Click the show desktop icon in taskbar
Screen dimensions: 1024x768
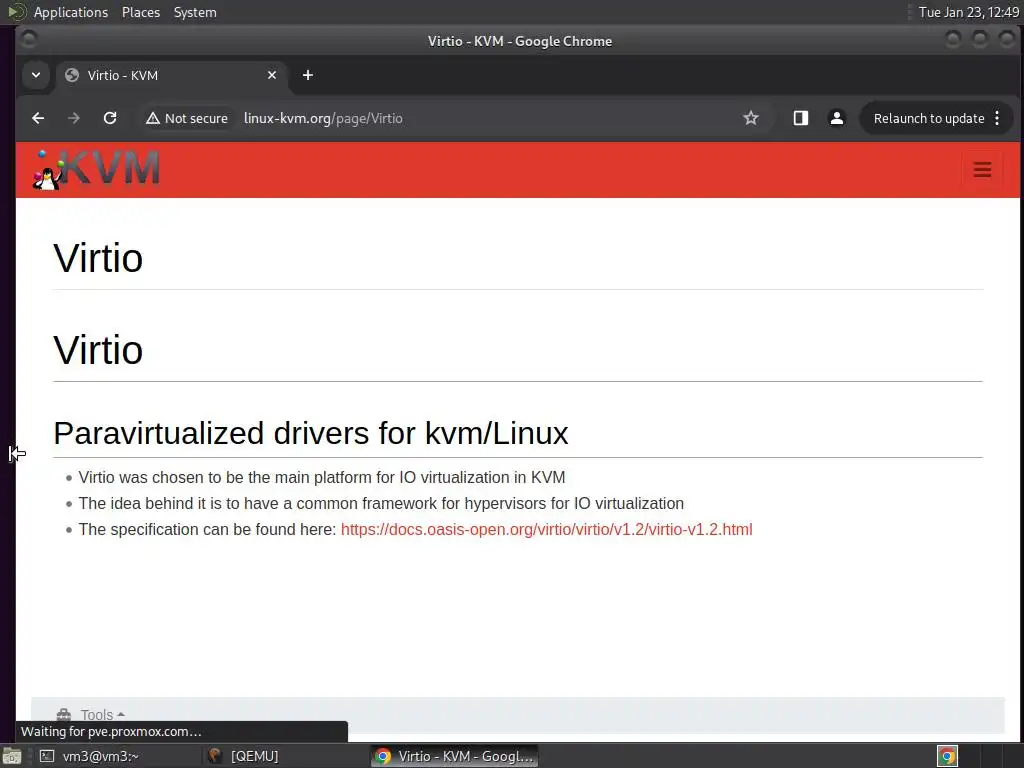tap(11, 757)
